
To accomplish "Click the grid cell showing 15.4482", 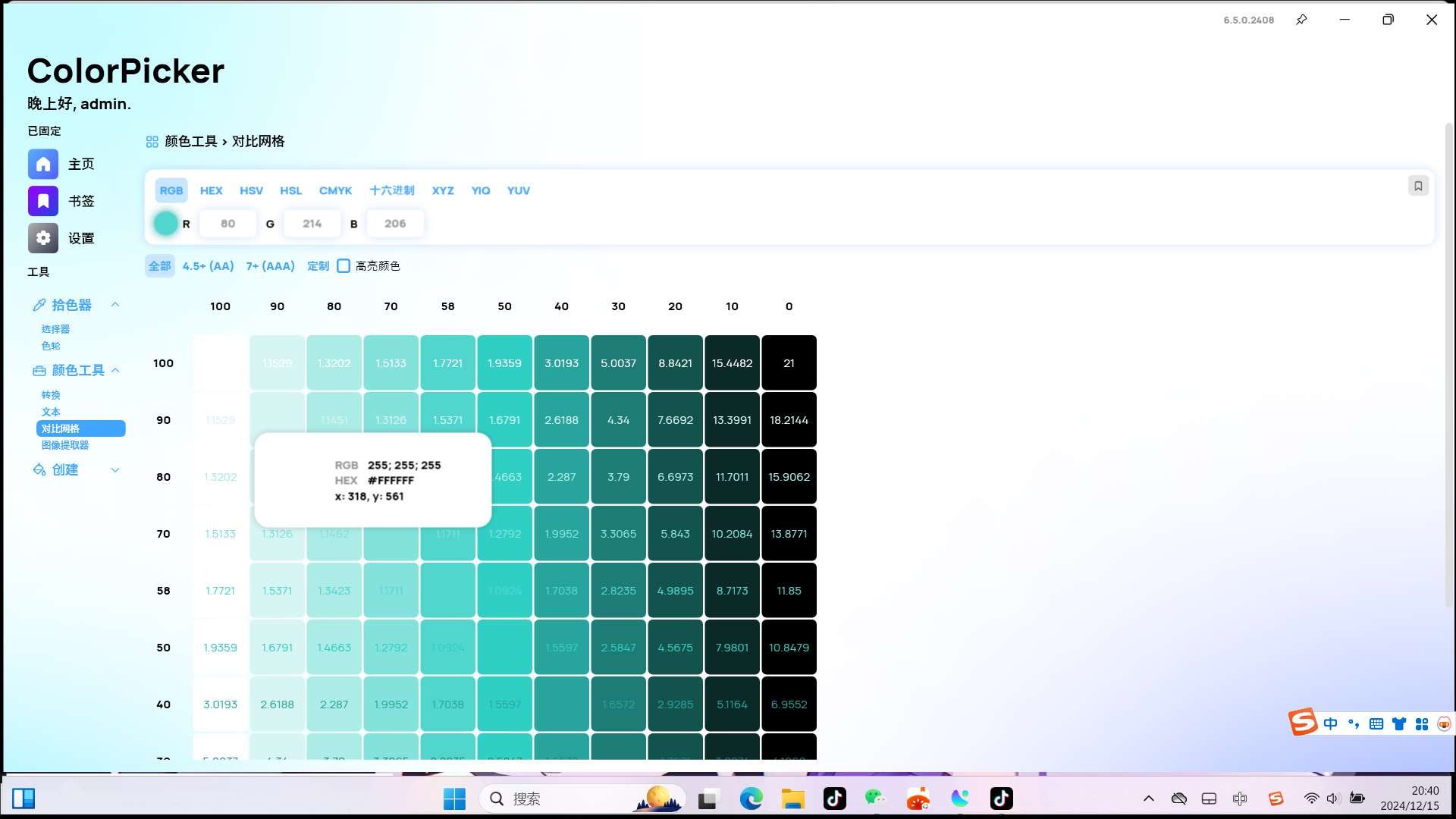I will pos(733,363).
